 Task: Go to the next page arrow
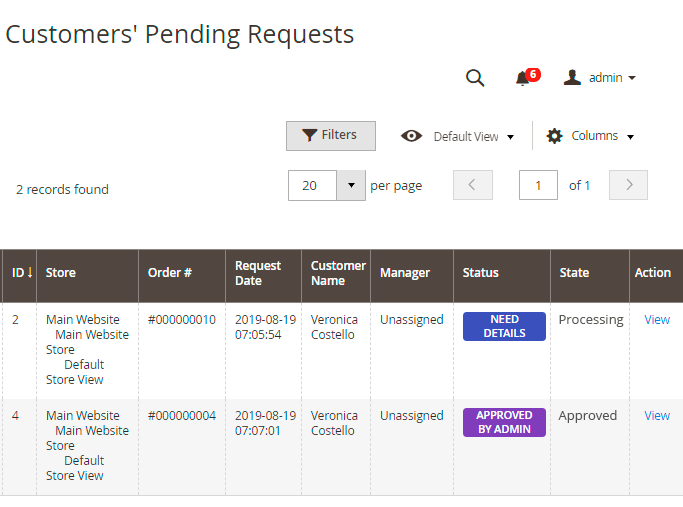[628, 185]
